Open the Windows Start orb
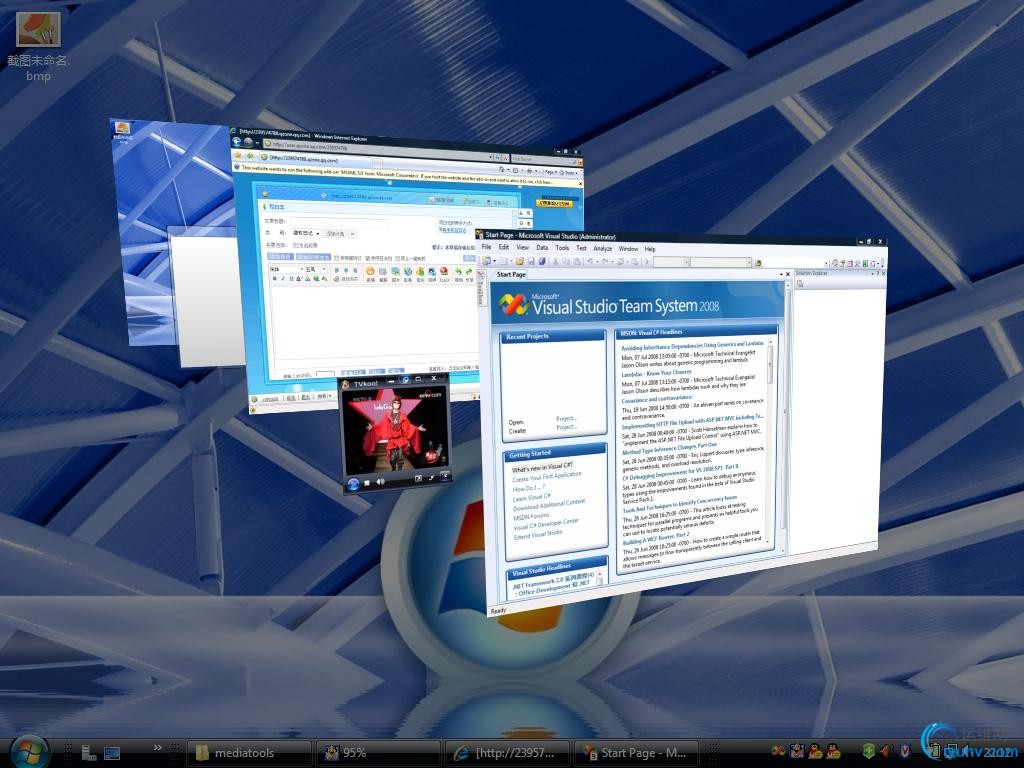Screen dimensions: 1024x768 pos(29,752)
